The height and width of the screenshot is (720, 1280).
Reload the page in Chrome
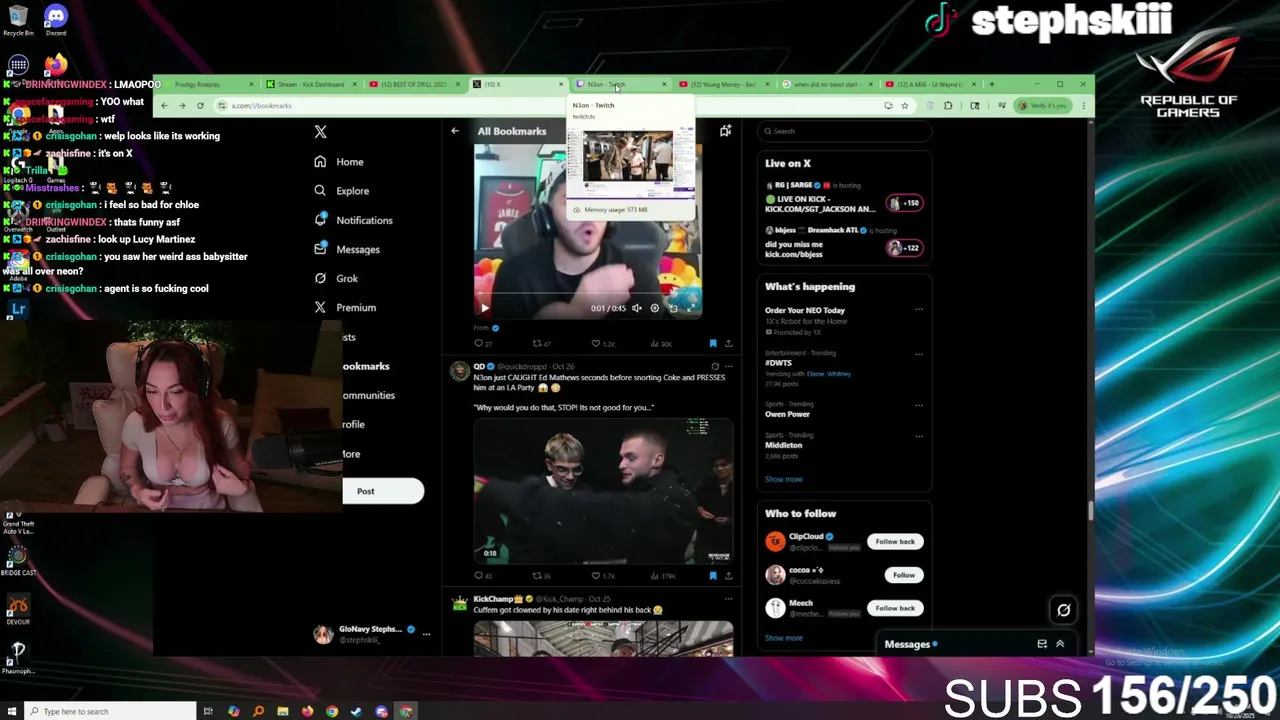(200, 105)
